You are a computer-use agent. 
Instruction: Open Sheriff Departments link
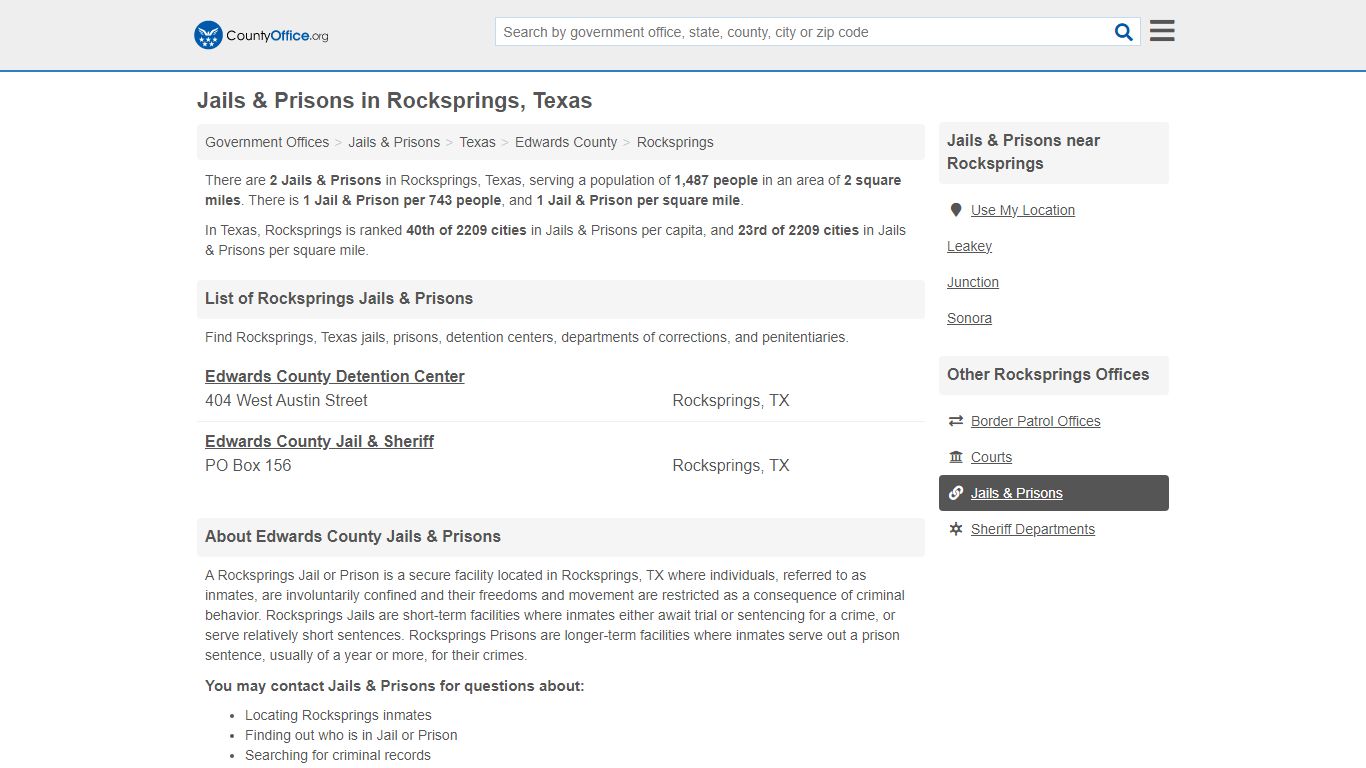[x=1033, y=529]
